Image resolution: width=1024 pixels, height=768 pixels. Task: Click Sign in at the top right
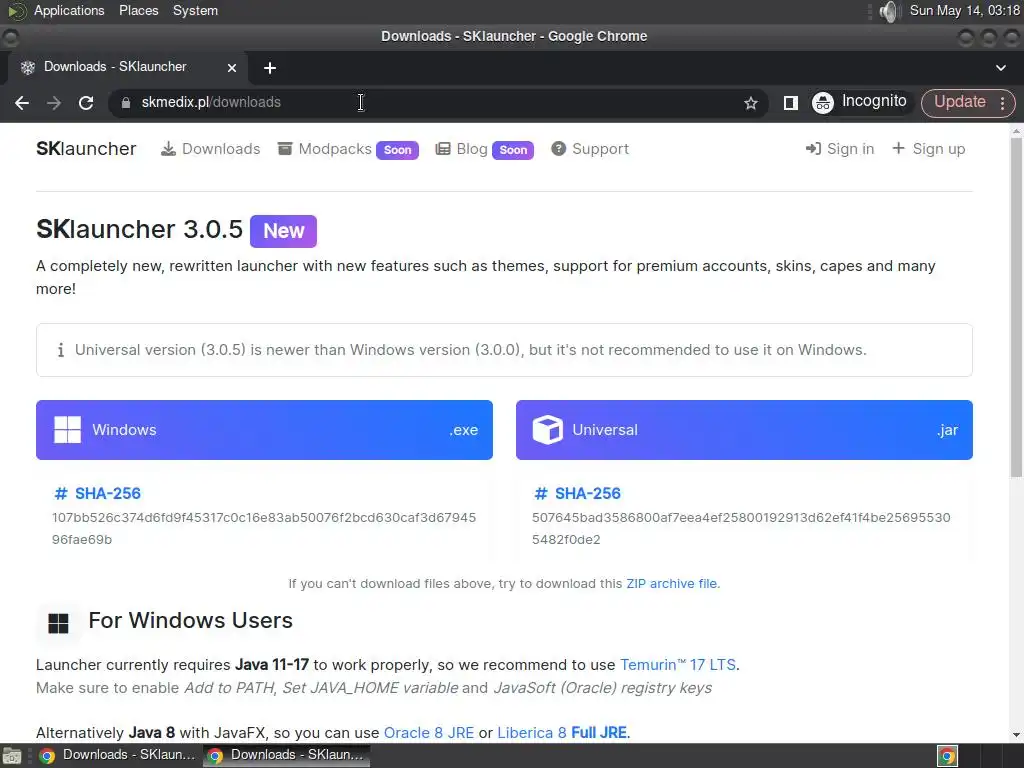click(840, 149)
